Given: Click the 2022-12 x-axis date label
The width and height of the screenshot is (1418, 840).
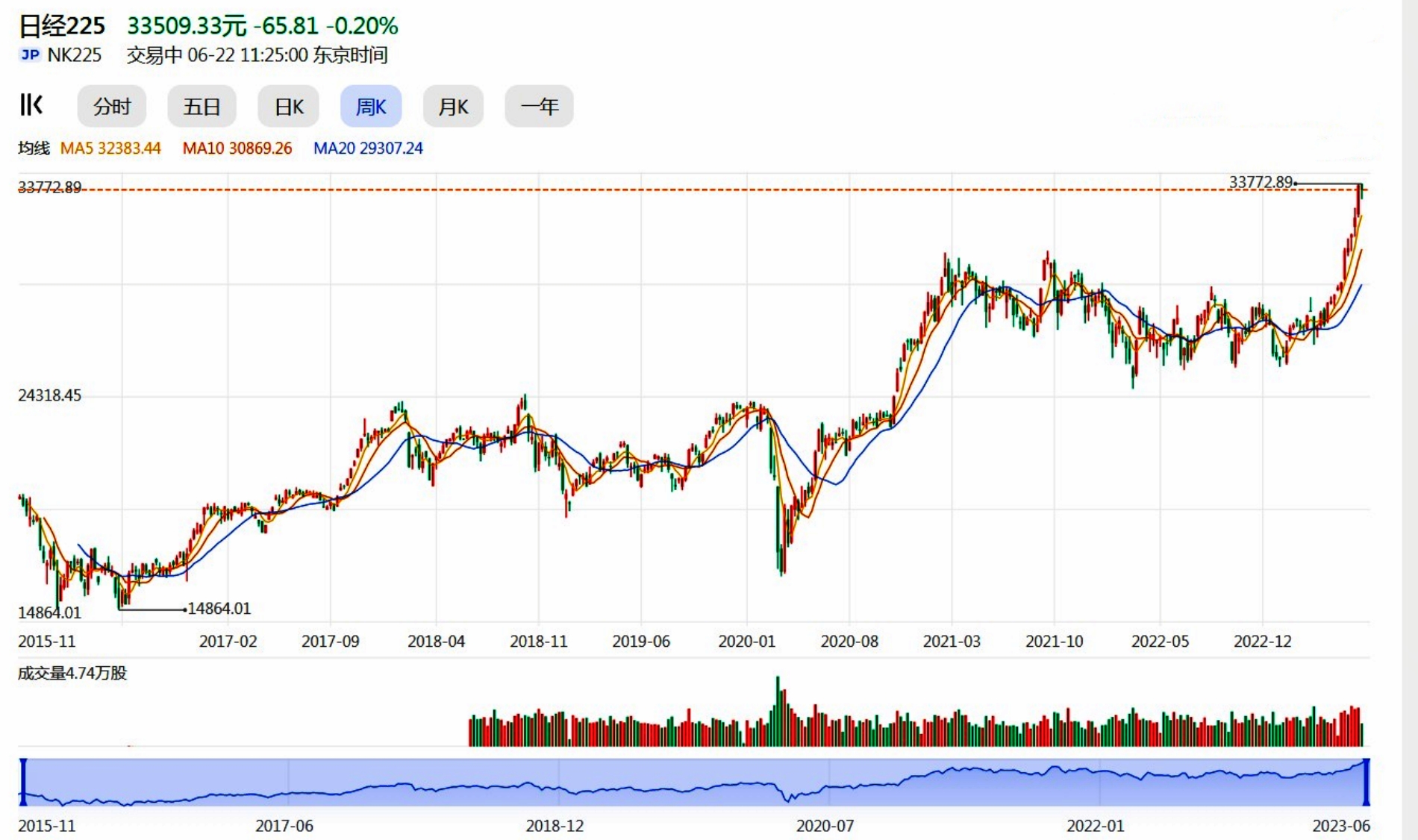Looking at the screenshot, I should coord(1262,642).
